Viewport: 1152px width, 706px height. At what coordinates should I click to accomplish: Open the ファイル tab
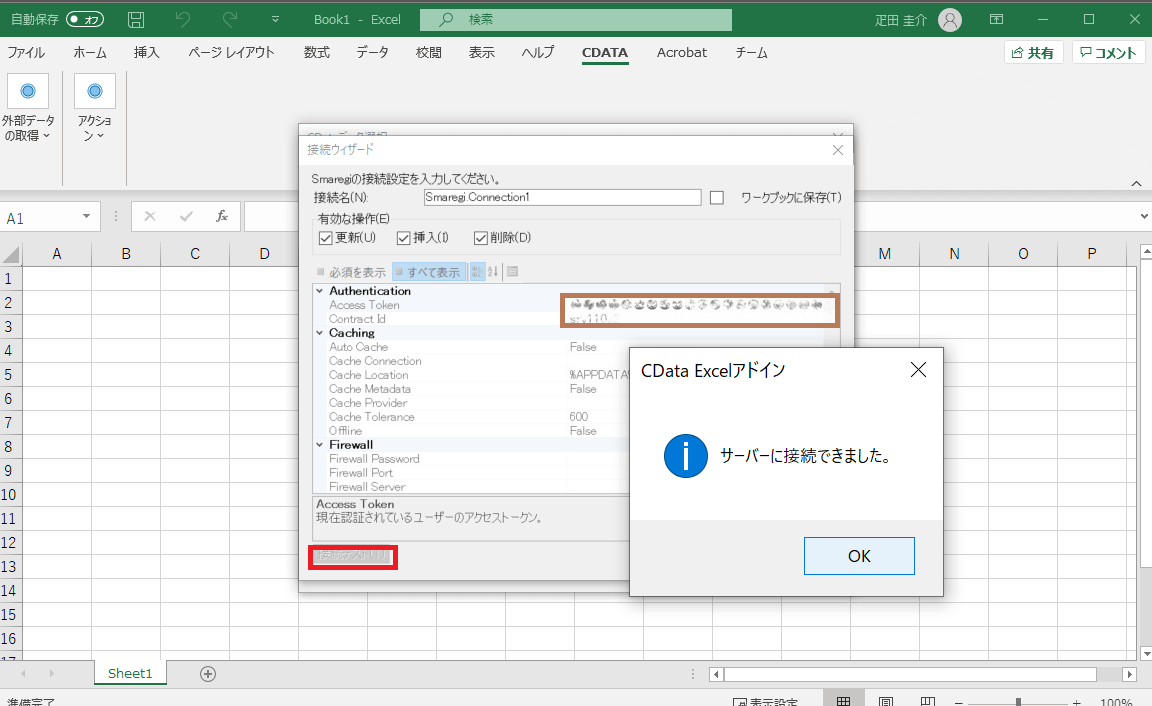[26, 53]
